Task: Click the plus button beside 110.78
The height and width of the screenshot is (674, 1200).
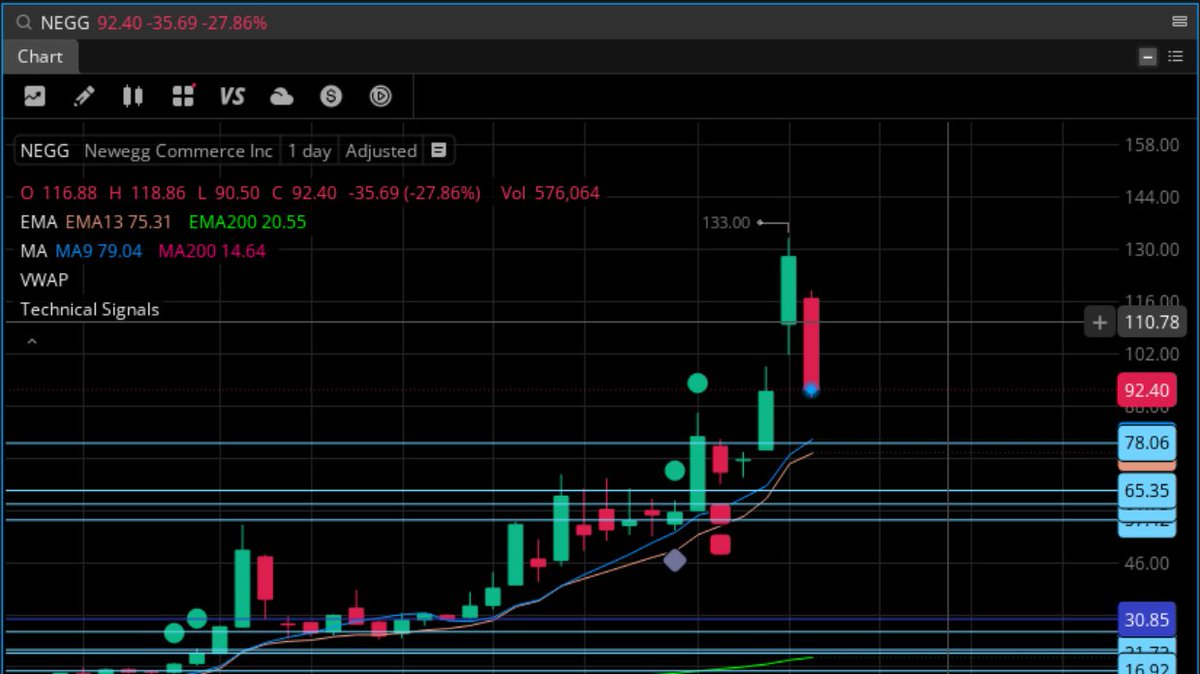Action: pos(1098,322)
